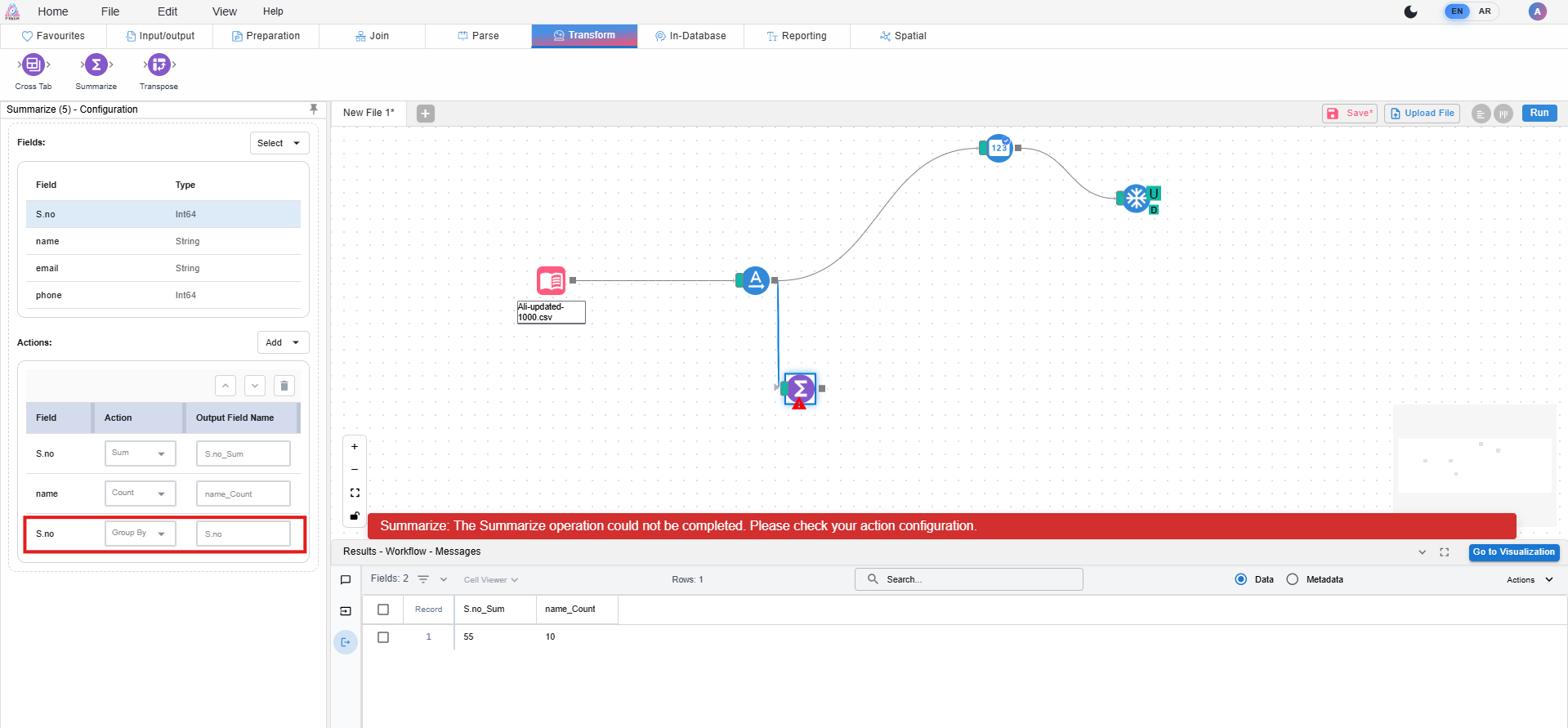Expand the Group By action dropdown
1568x728 pixels.
[141, 534]
